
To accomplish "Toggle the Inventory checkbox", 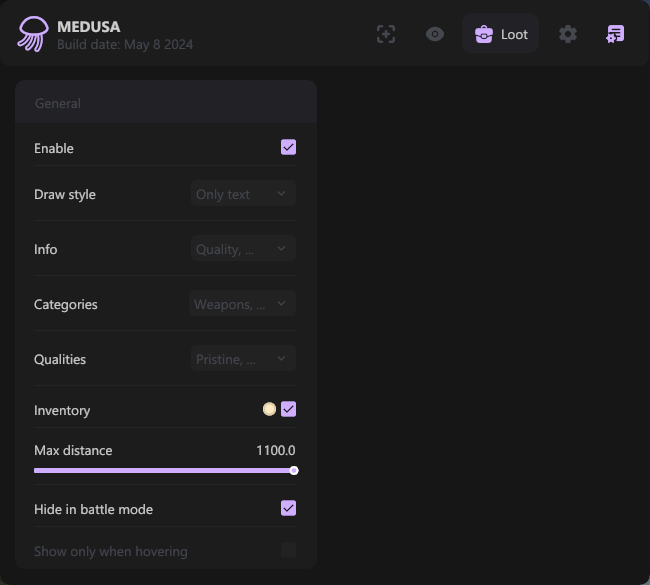I will point(288,409).
